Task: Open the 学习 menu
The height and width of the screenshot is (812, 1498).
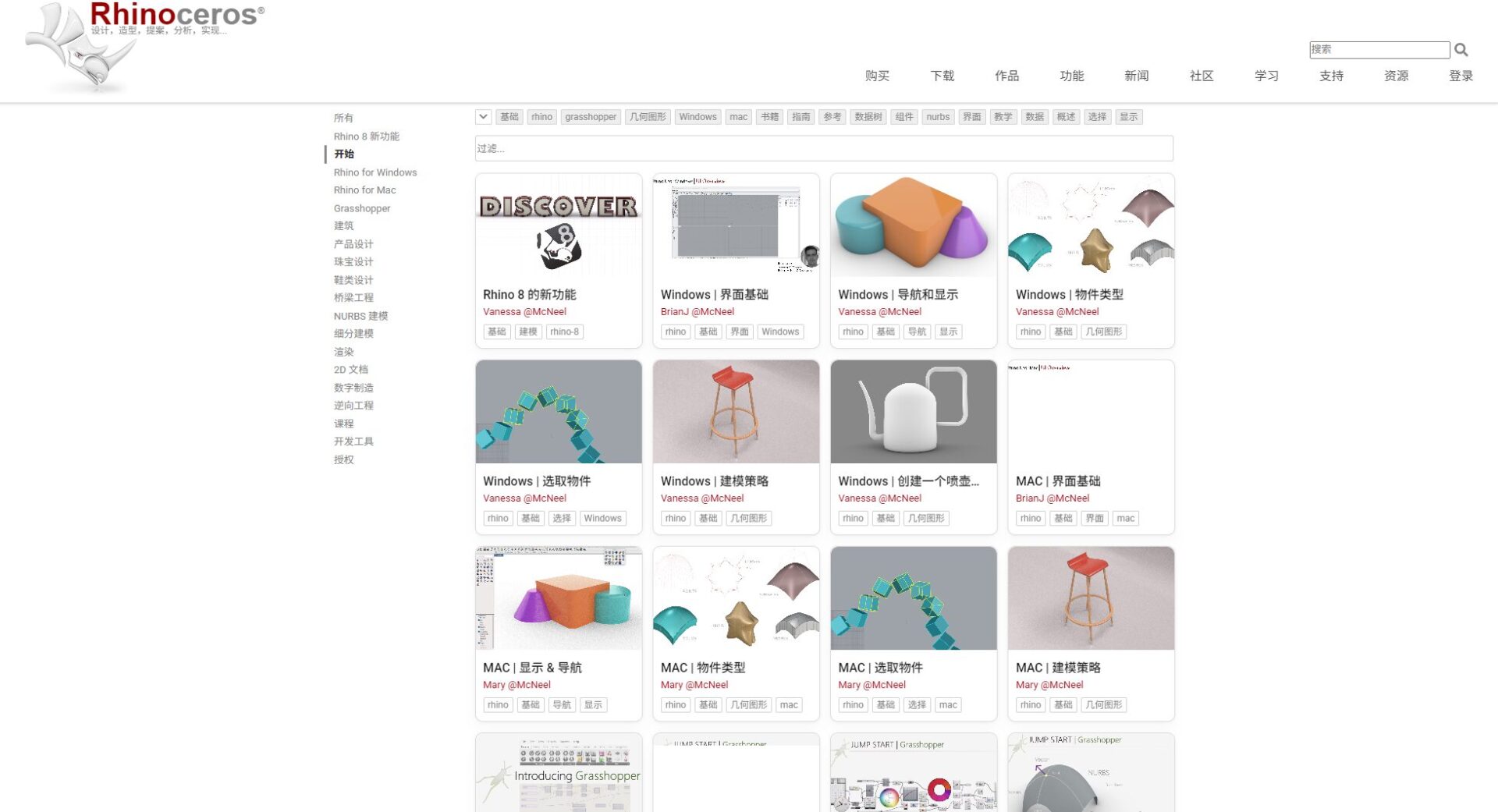Action: [1266, 76]
